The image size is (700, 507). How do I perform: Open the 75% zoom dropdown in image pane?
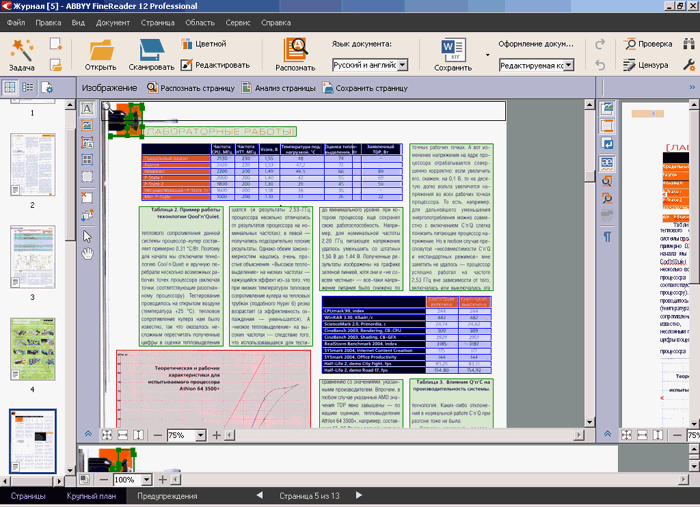pos(200,435)
